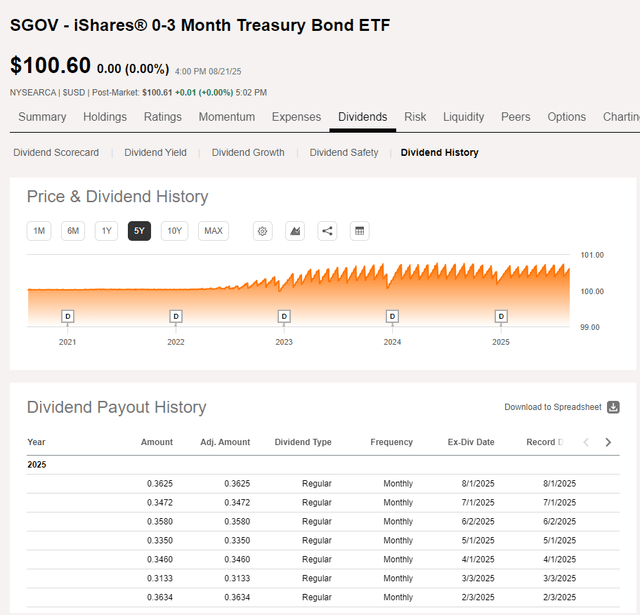Click the Frequency column header
Screen dimensions: 640x615
[x=391, y=442]
